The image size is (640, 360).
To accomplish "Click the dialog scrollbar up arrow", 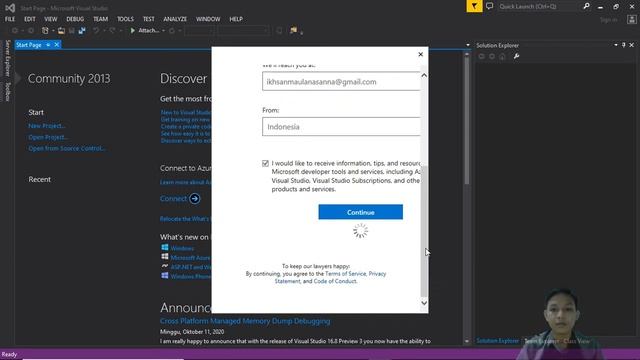I will [x=424, y=76].
